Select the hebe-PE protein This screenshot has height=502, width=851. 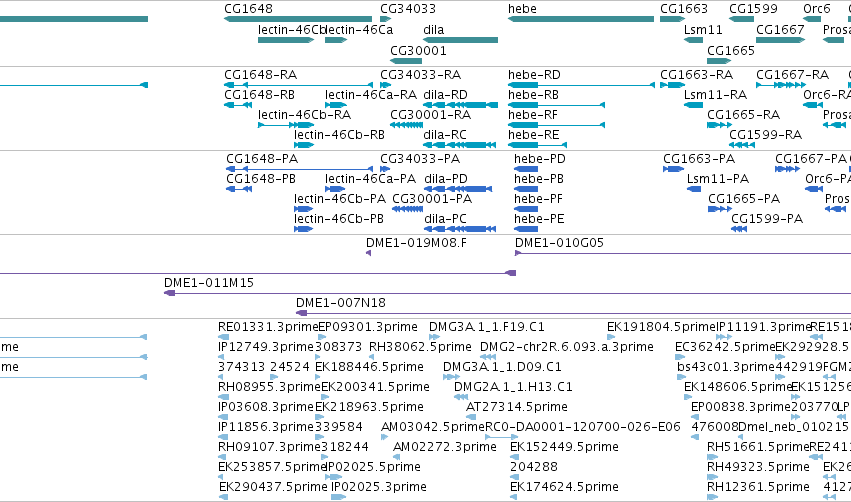526,229
